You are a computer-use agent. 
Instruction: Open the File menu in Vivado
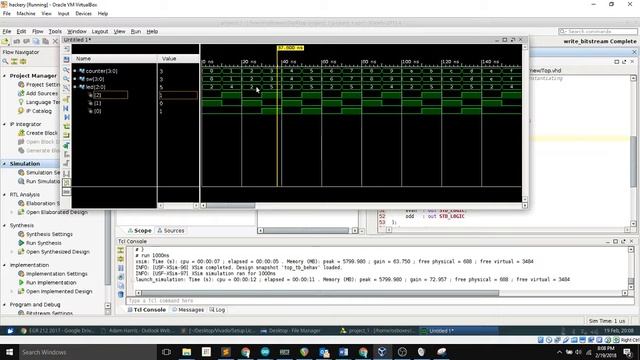pyautogui.click(x=7, y=31)
